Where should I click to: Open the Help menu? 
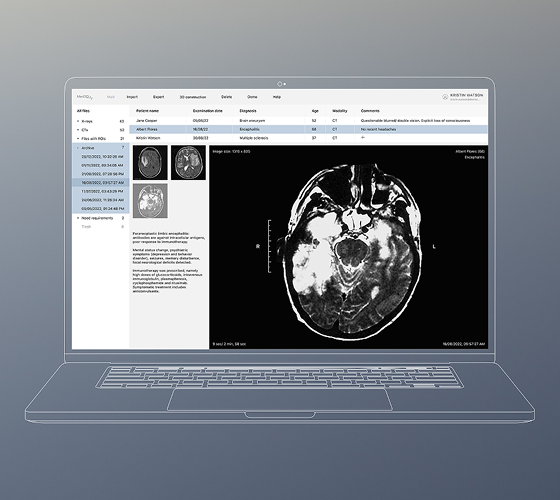point(277,97)
